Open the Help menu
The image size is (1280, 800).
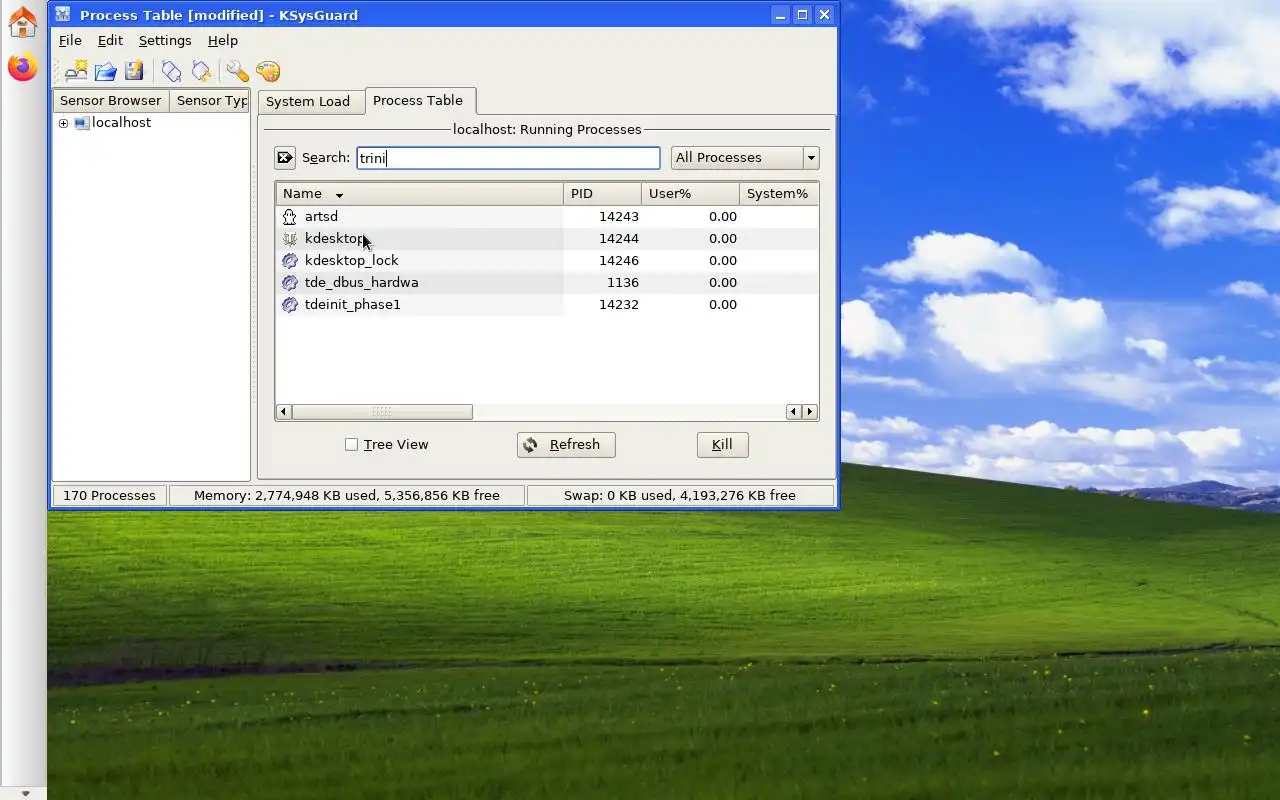coord(223,41)
